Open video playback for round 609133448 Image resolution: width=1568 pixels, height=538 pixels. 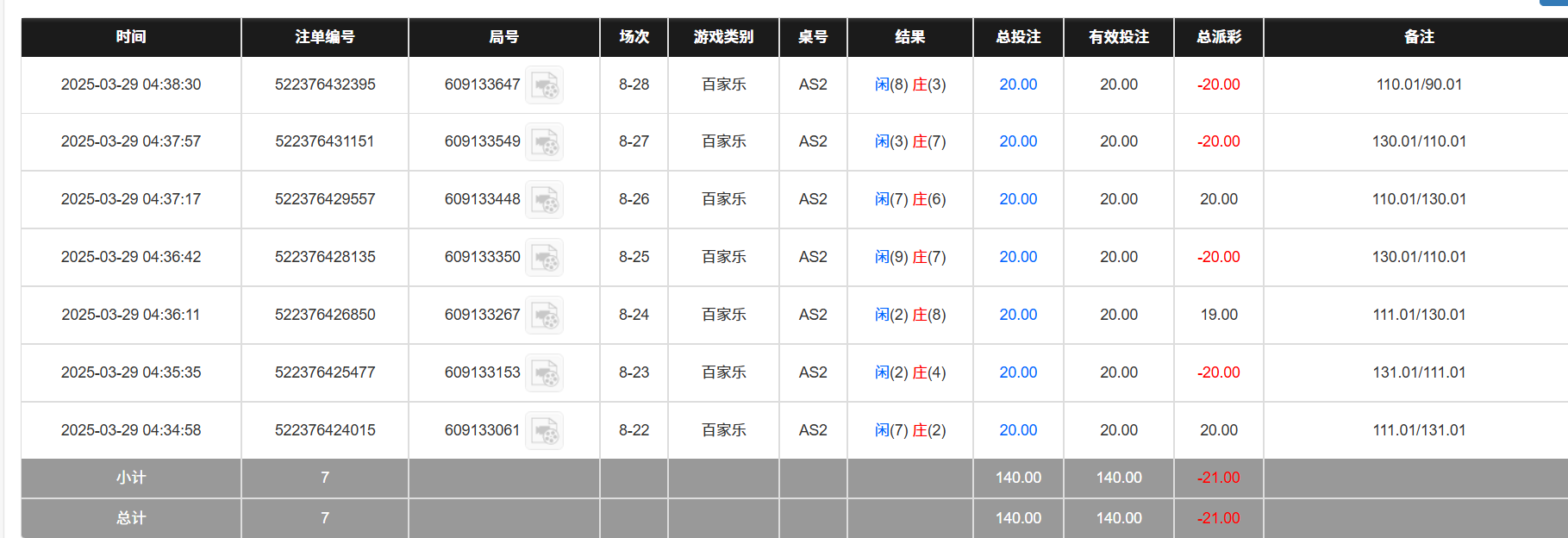(x=545, y=200)
